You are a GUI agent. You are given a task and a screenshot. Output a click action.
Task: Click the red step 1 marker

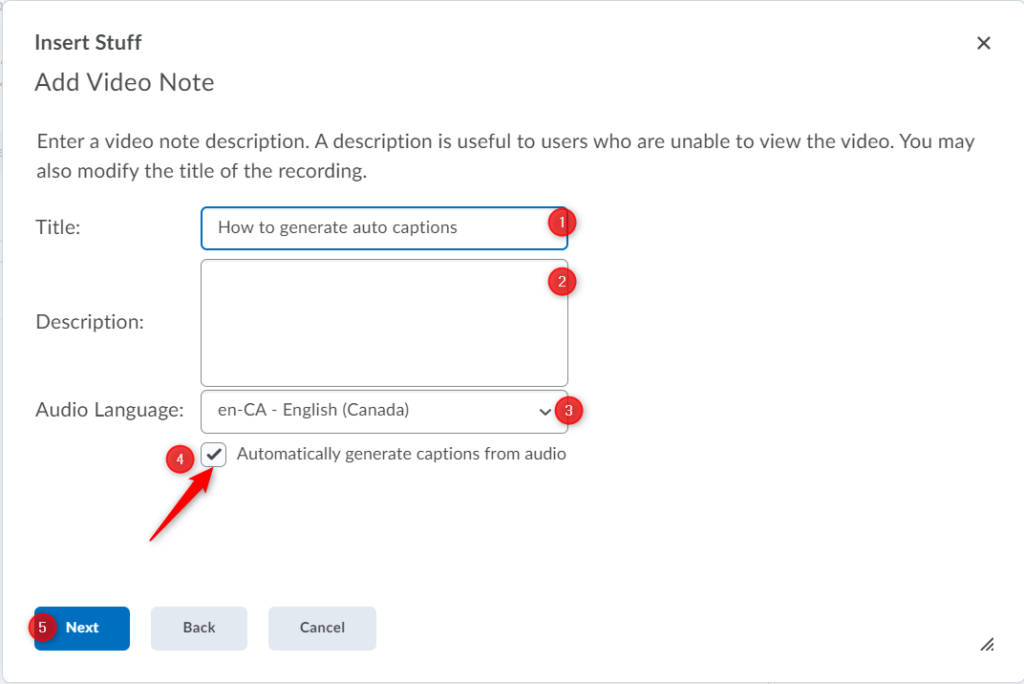[x=562, y=221]
